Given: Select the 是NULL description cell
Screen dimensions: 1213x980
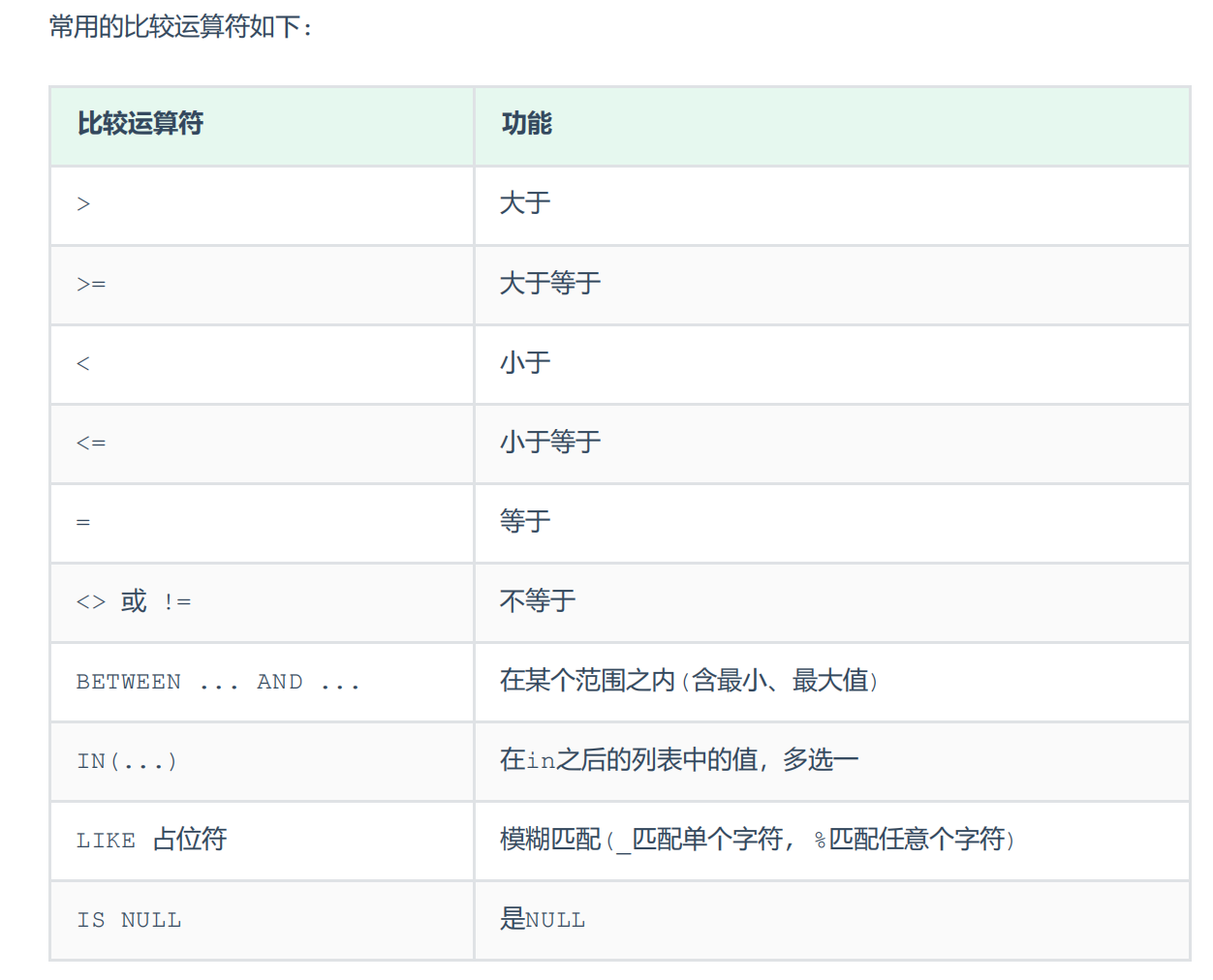Looking at the screenshot, I should pyautogui.click(x=832, y=920).
